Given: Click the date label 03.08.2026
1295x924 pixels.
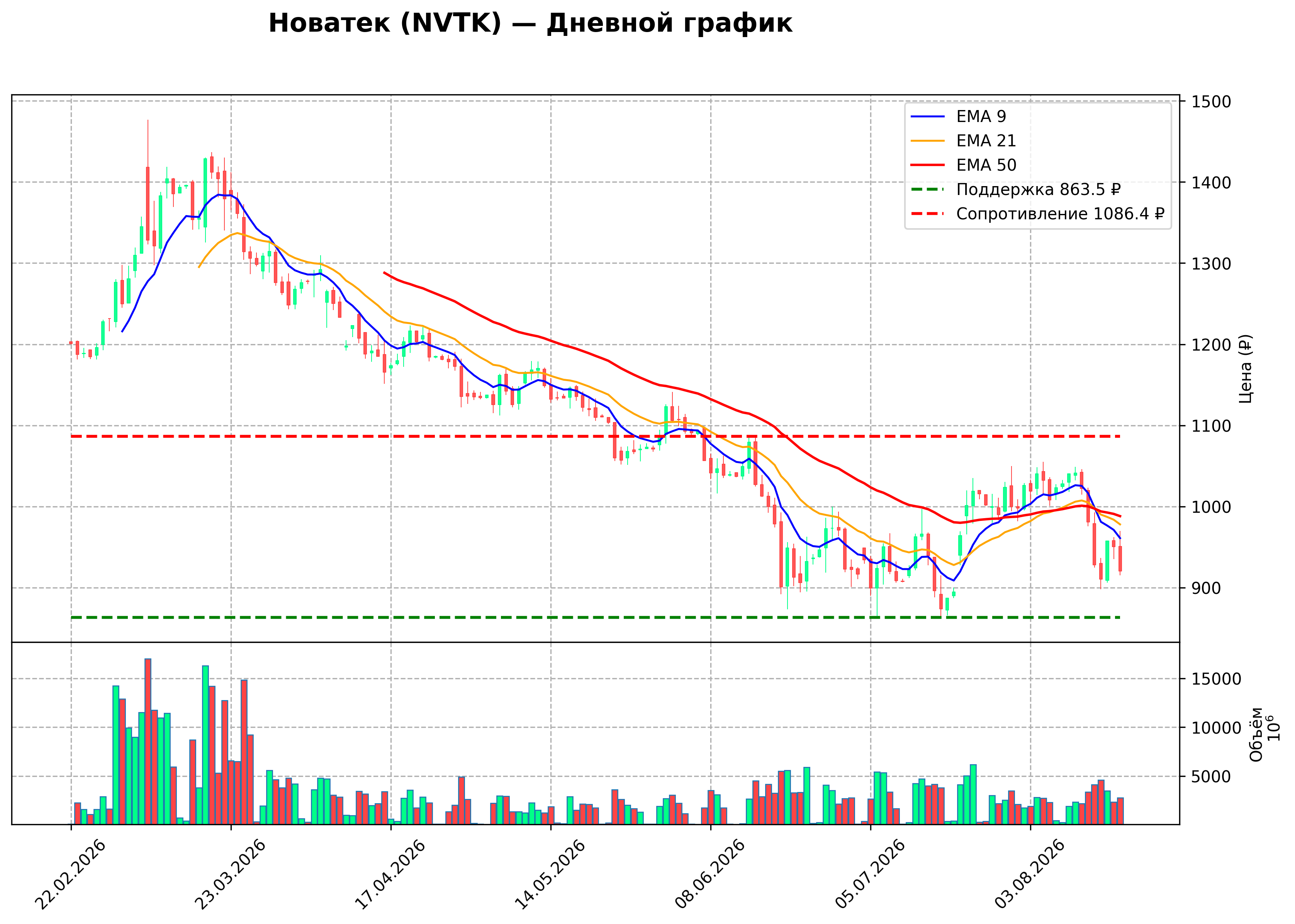Looking at the screenshot, I should [1030, 876].
